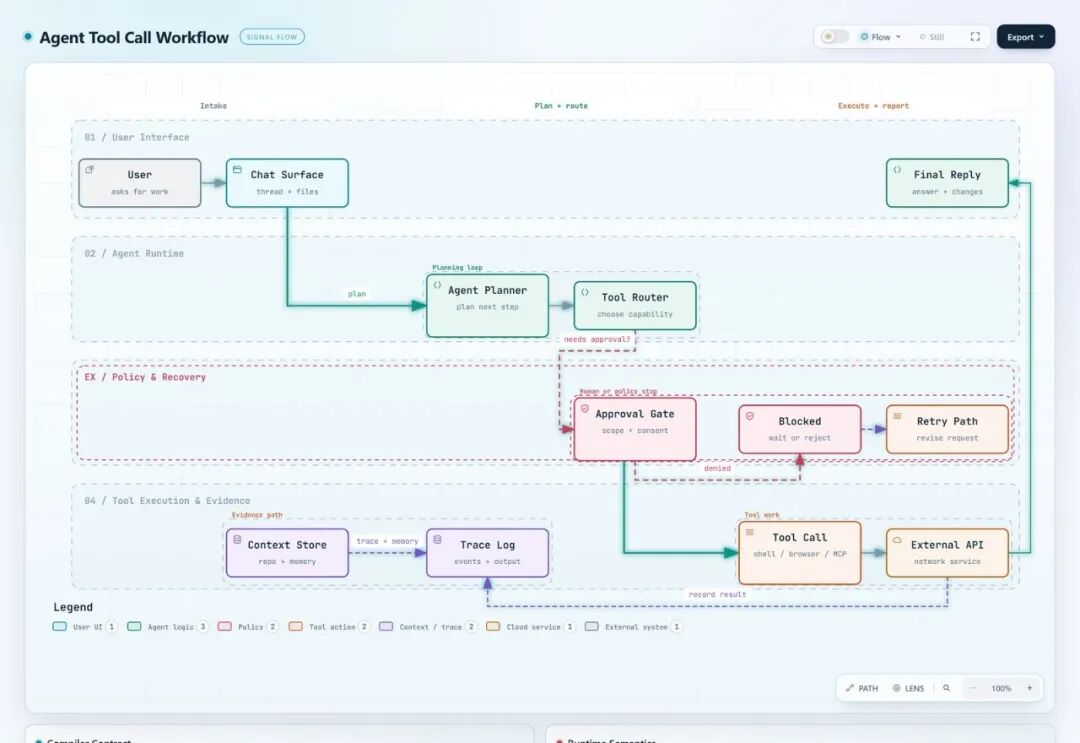The height and width of the screenshot is (743, 1080).
Task: Click the 100% zoom level value
Action: (x=1001, y=688)
